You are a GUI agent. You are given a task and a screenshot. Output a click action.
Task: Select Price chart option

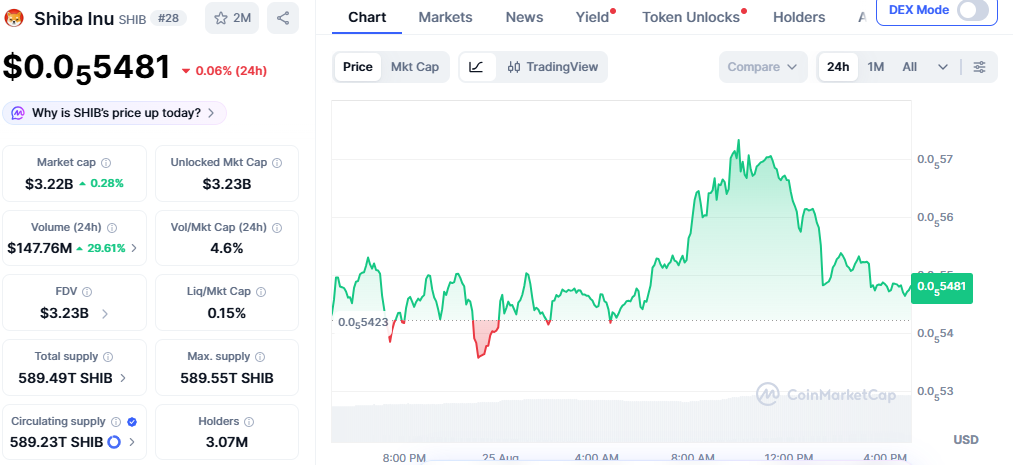(358, 67)
